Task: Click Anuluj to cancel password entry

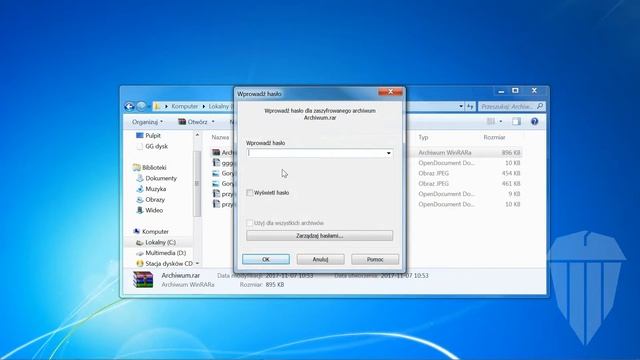Action: point(320,259)
